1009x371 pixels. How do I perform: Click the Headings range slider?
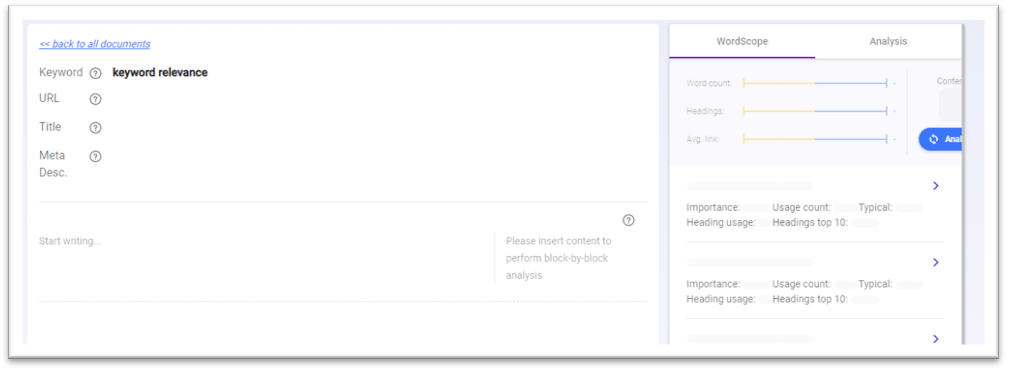(x=815, y=111)
